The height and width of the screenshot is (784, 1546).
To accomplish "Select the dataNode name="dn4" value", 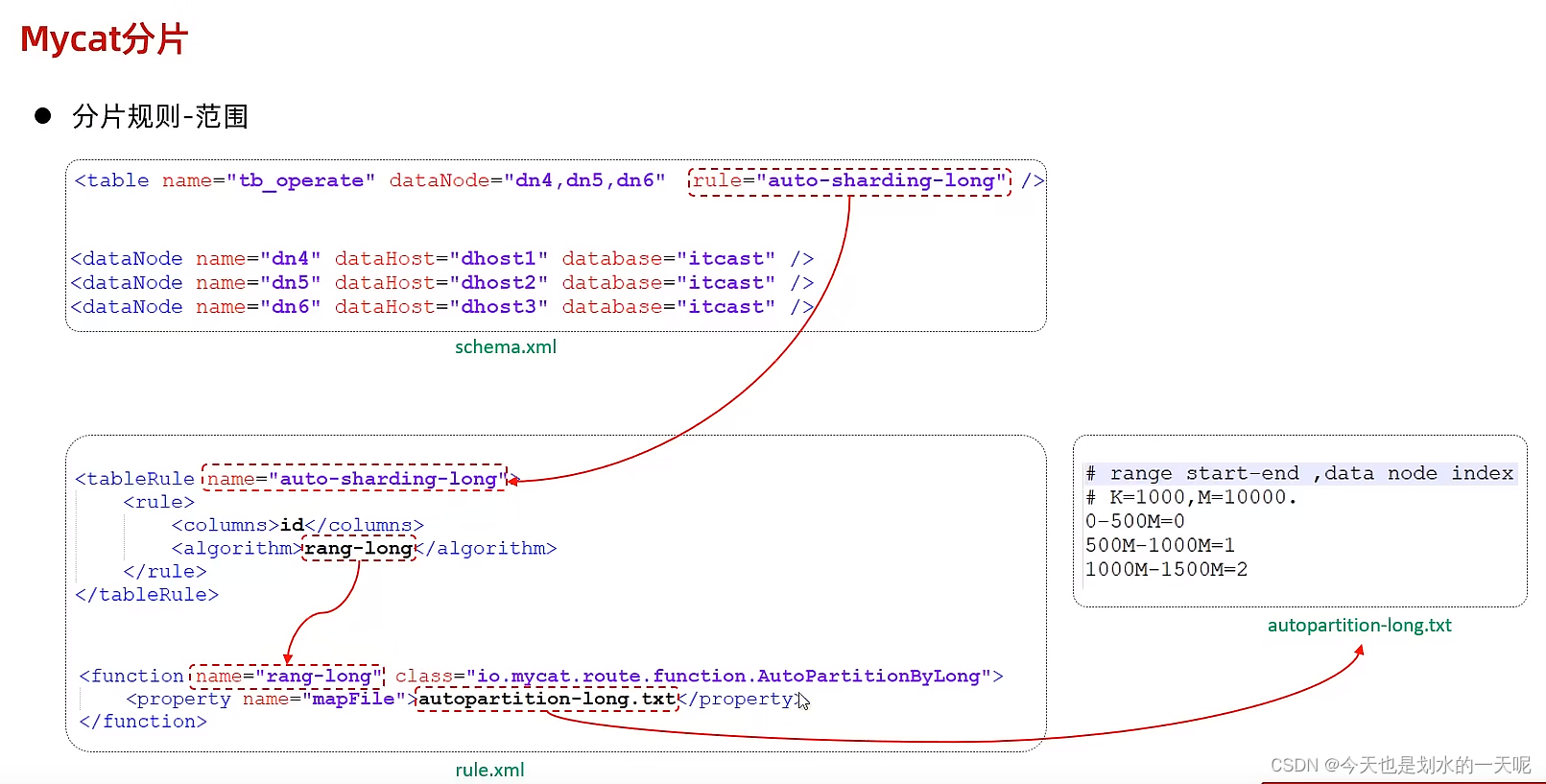I will (290, 259).
